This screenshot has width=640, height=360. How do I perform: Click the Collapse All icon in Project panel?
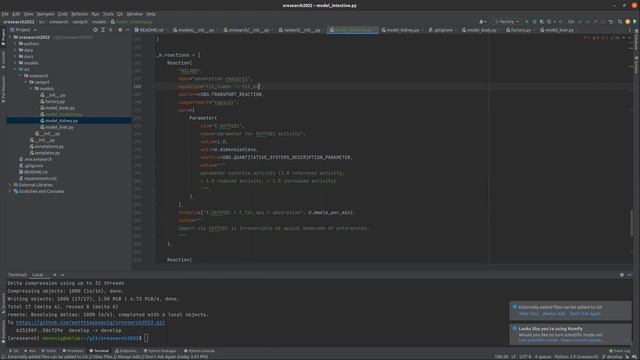[x=111, y=30]
